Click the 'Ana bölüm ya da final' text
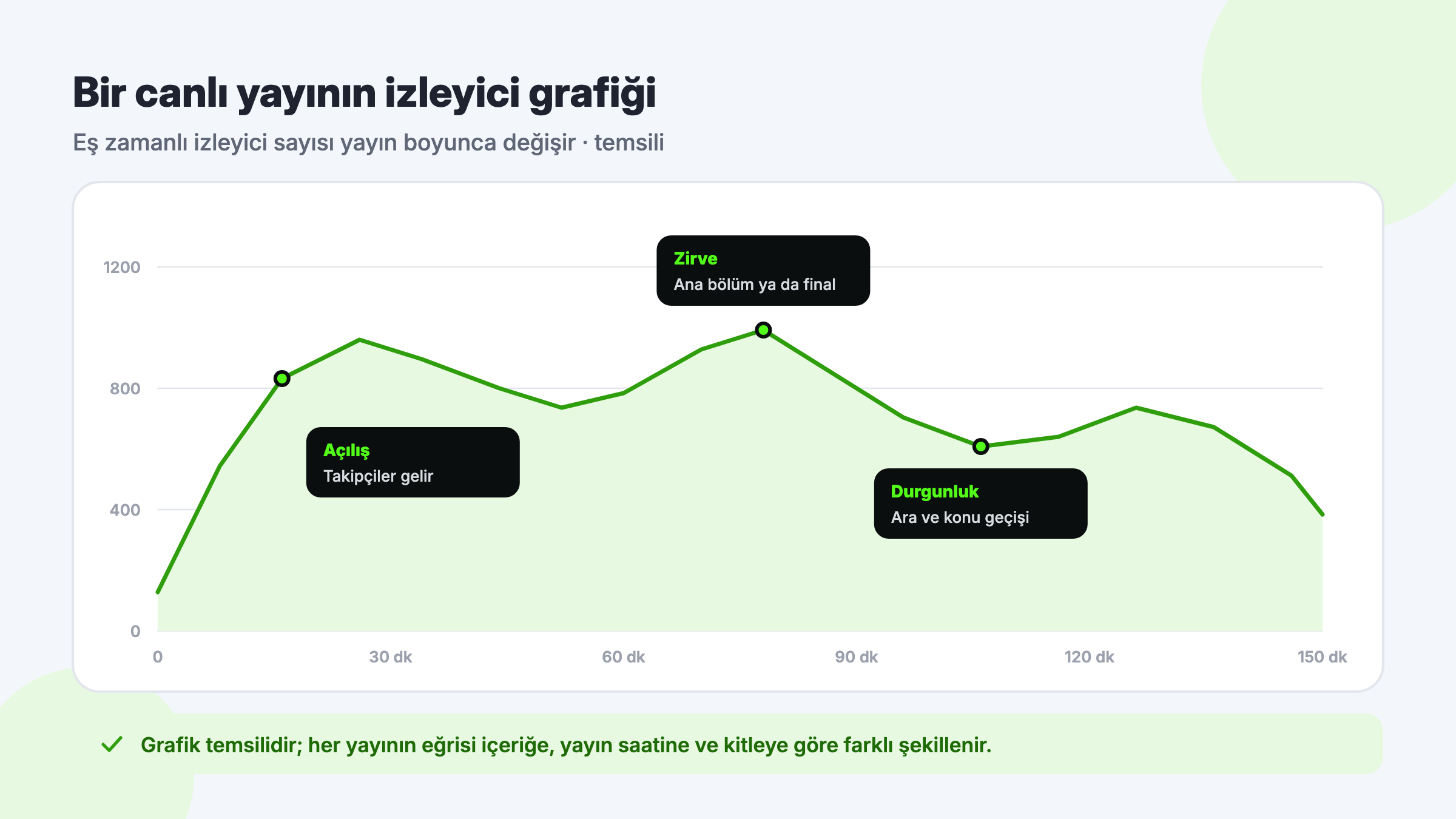Image resolution: width=1456 pixels, height=819 pixels. (755, 285)
